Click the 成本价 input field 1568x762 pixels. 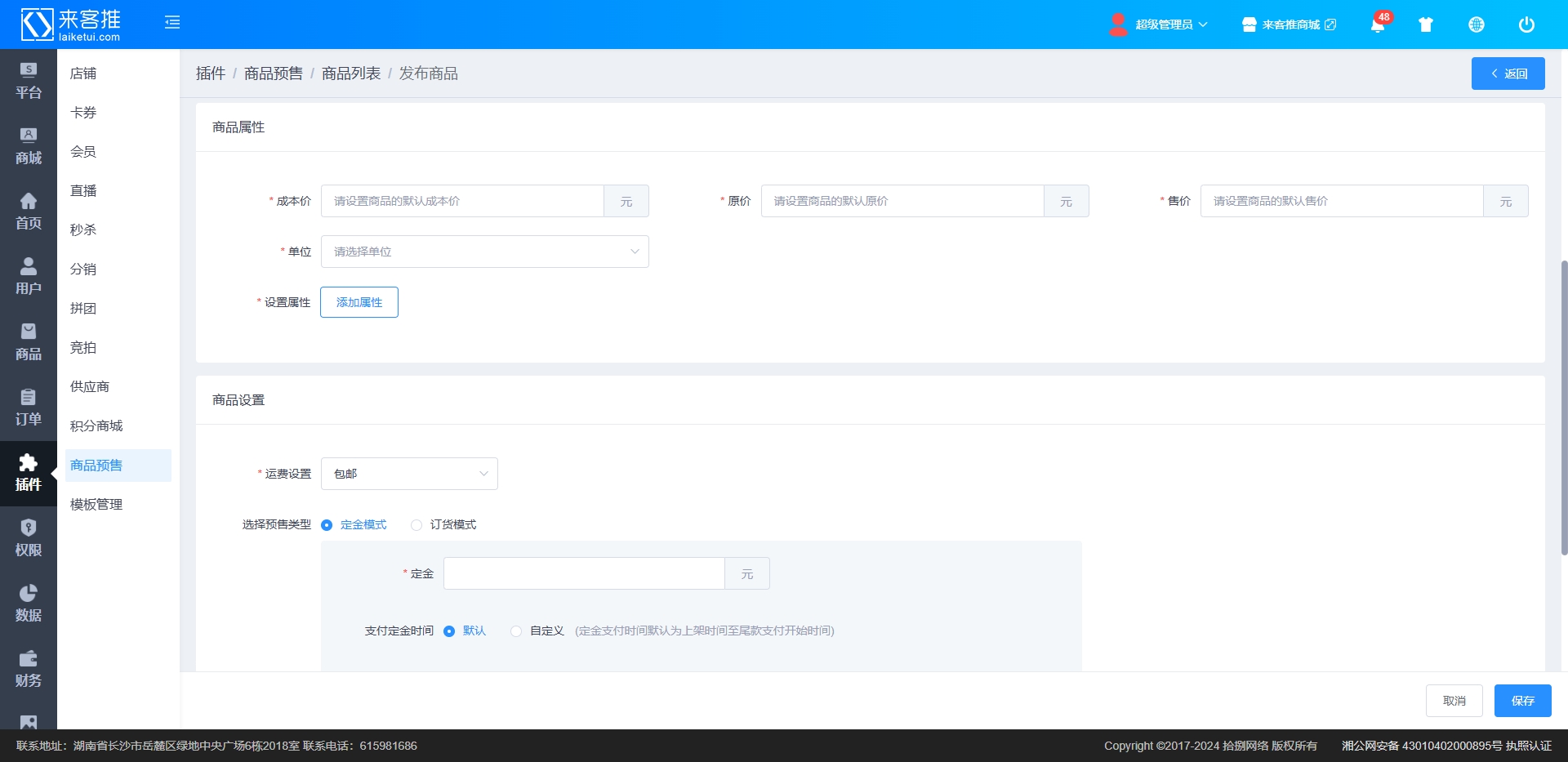click(x=462, y=201)
